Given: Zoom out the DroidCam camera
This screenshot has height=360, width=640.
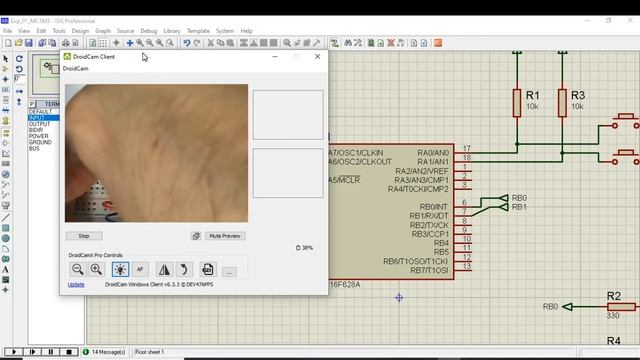Looking at the screenshot, I should [x=78, y=269].
